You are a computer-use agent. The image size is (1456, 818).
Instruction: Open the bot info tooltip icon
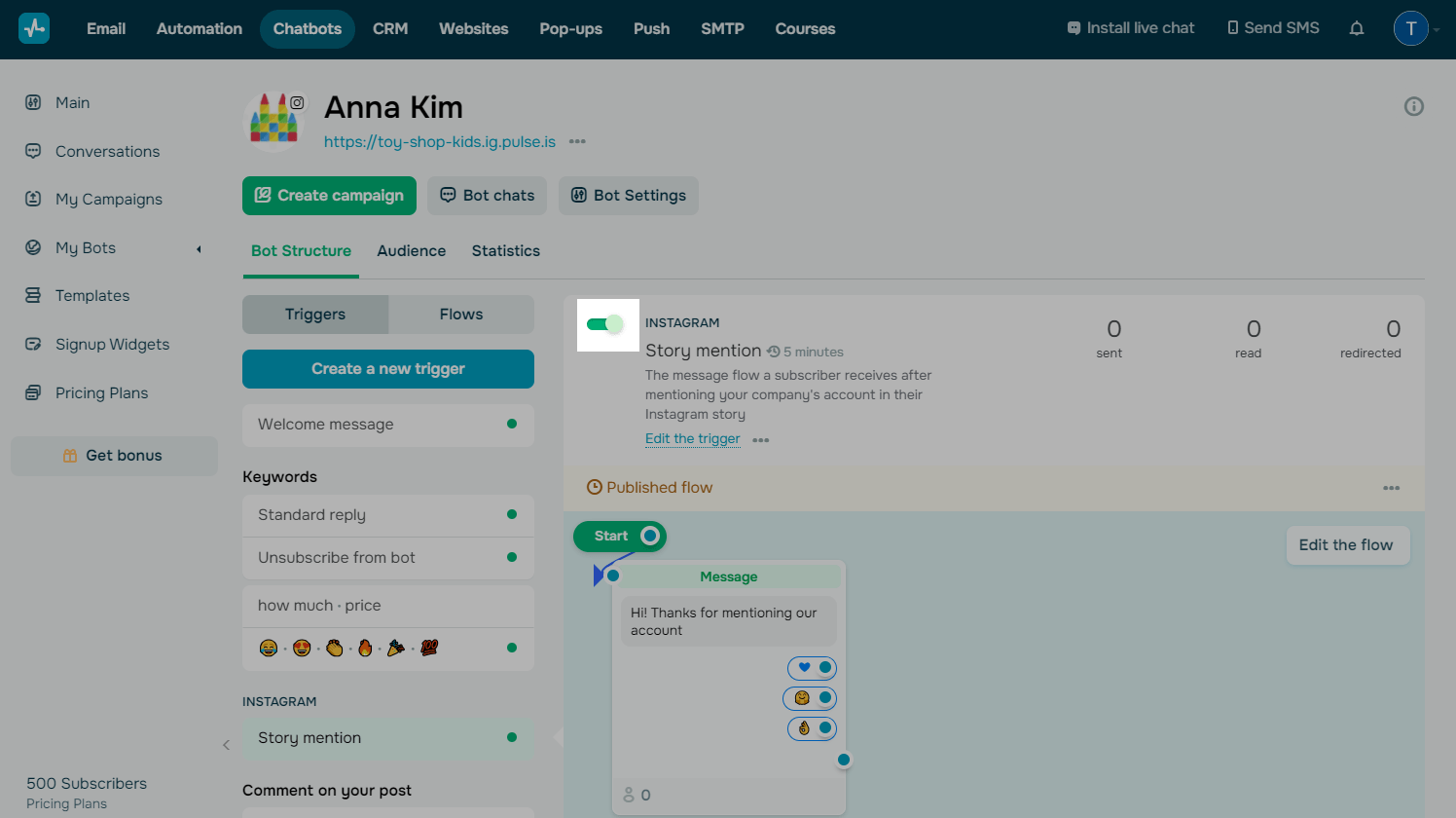click(x=1413, y=106)
